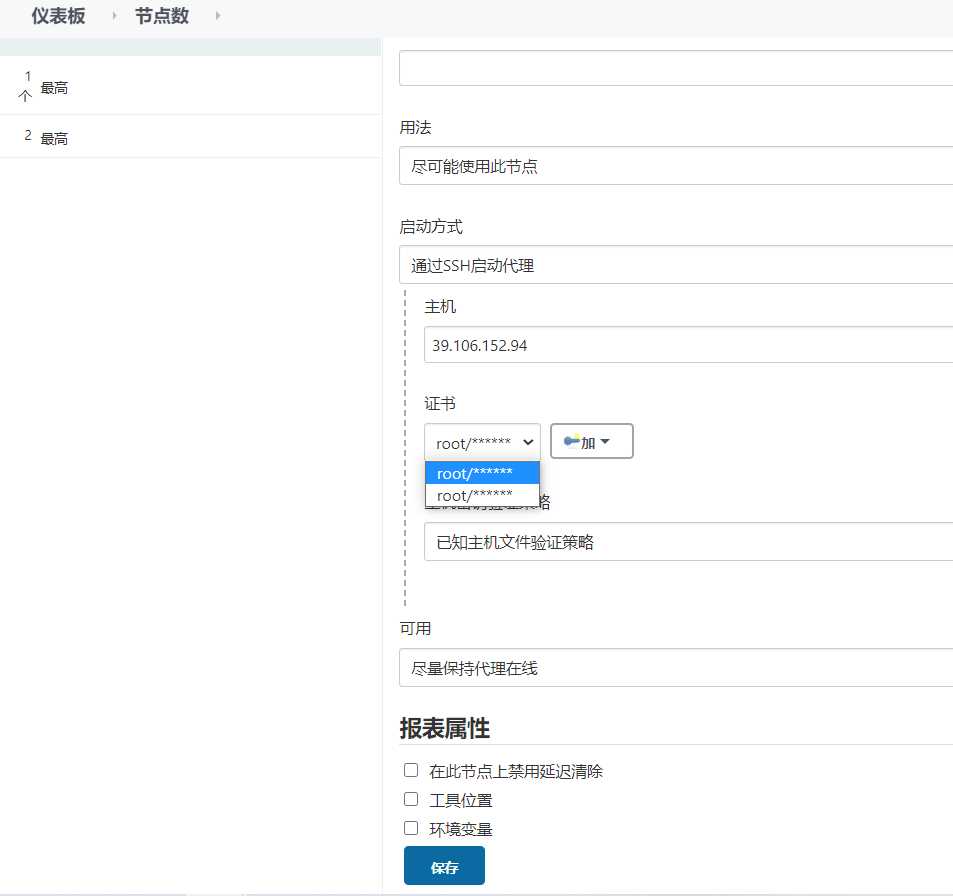Click the 保存 button

[x=444, y=866]
